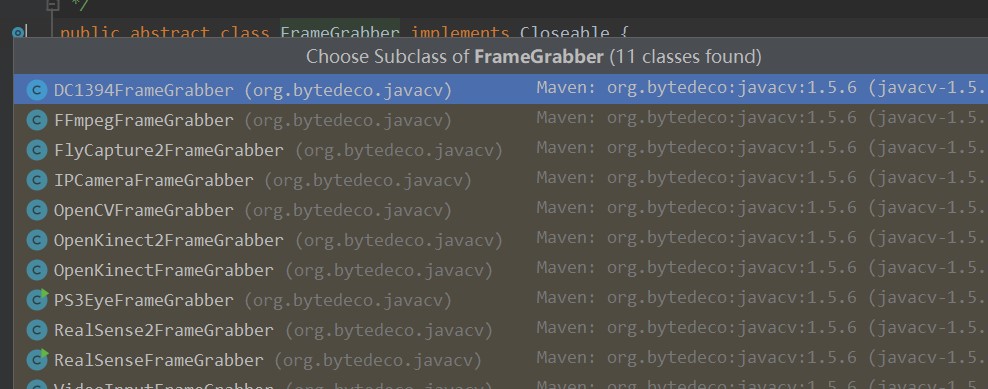
Task: Select the RealSense2FrameGrabber class icon
Action: 37,330
